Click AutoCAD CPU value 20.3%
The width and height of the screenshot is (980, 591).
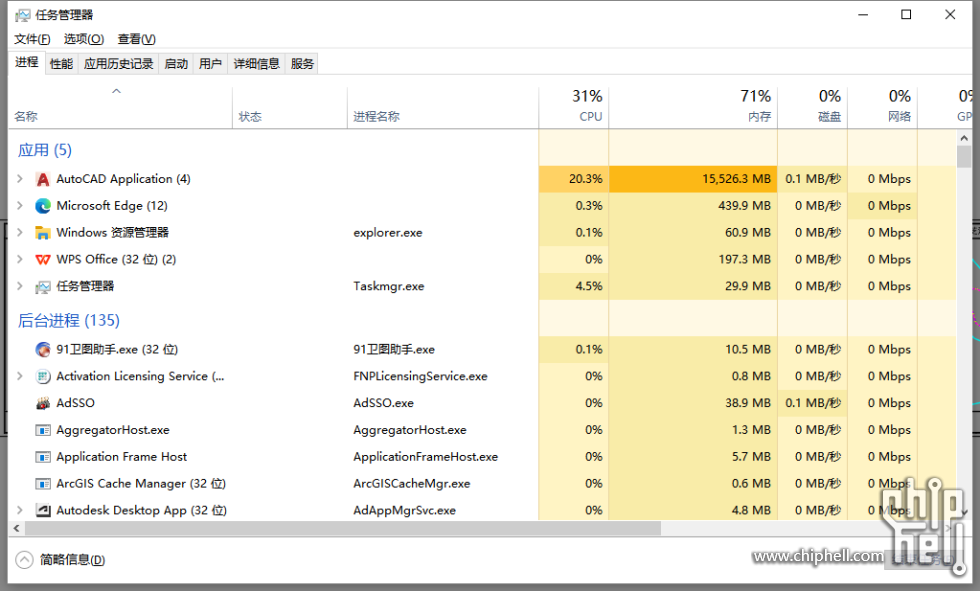point(586,179)
